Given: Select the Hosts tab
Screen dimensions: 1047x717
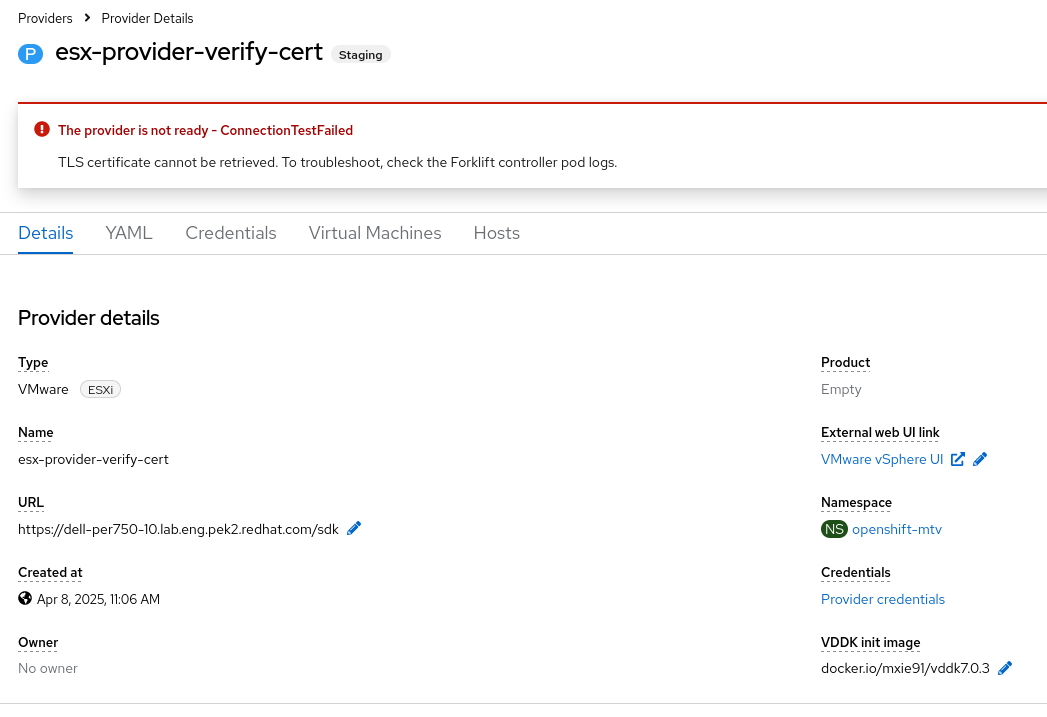Looking at the screenshot, I should pos(497,233).
